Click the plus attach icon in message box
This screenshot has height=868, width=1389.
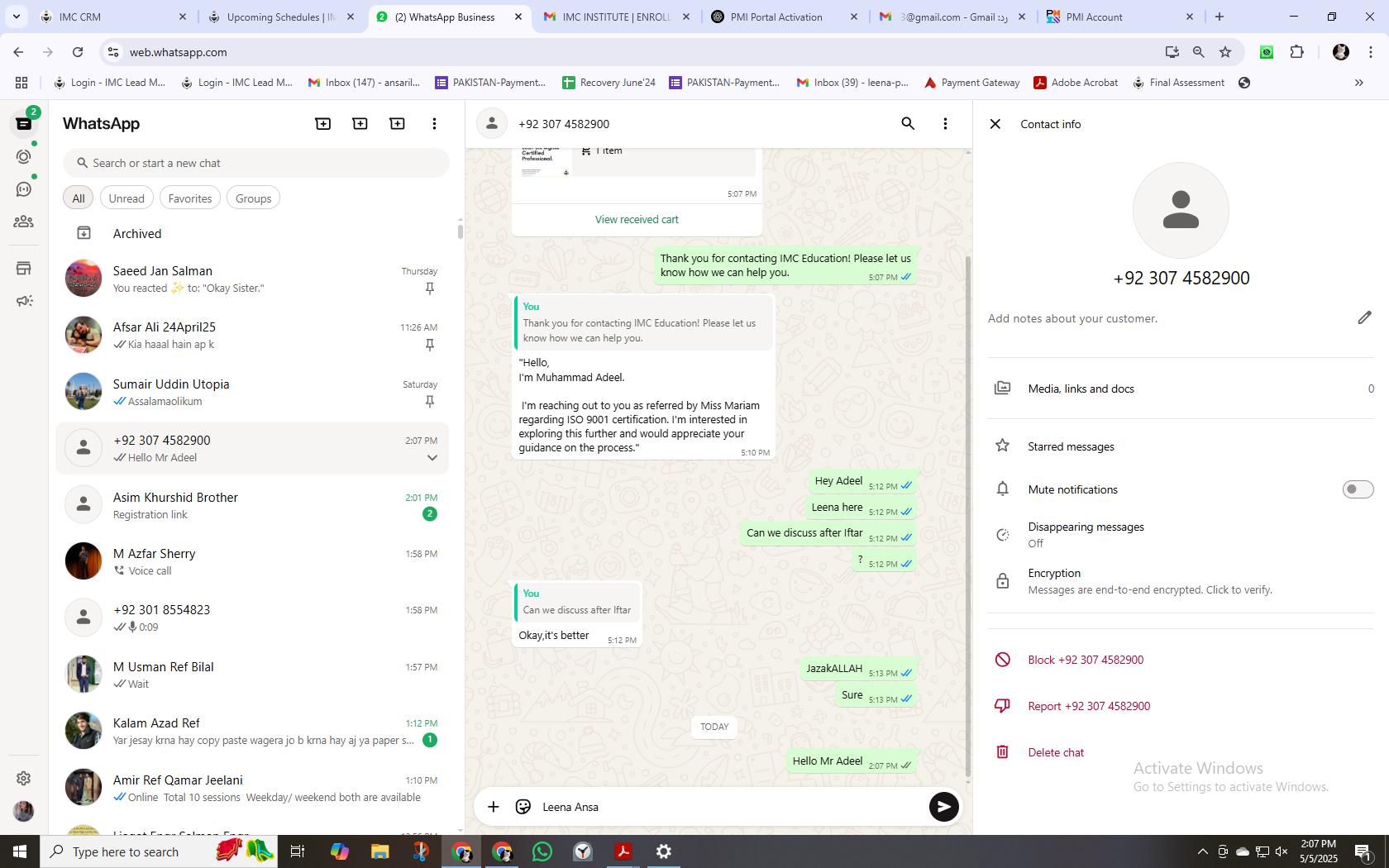click(493, 807)
